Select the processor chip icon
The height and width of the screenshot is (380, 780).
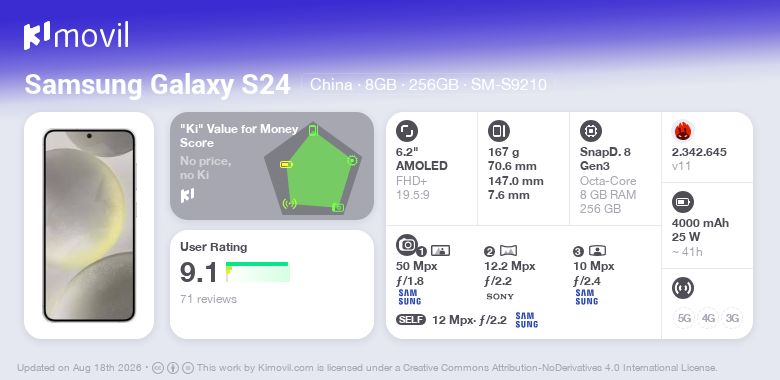click(x=591, y=131)
